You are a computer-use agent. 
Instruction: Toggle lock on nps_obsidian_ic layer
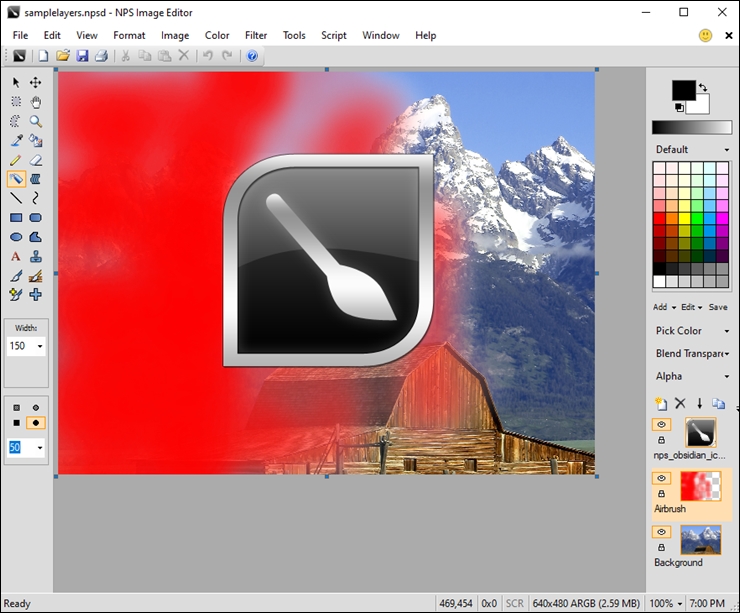[661, 440]
